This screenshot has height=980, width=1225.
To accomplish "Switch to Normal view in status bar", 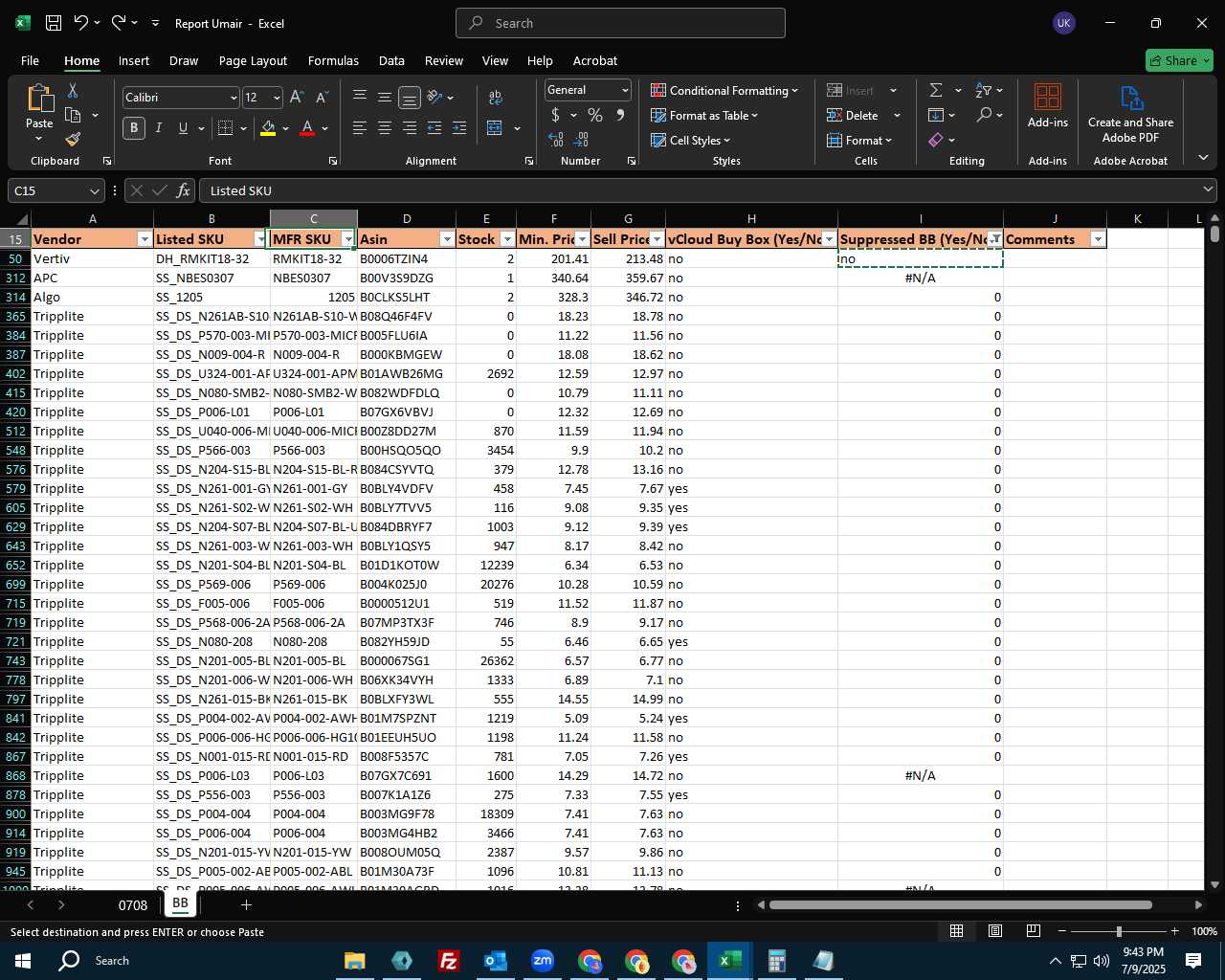I will 956,931.
